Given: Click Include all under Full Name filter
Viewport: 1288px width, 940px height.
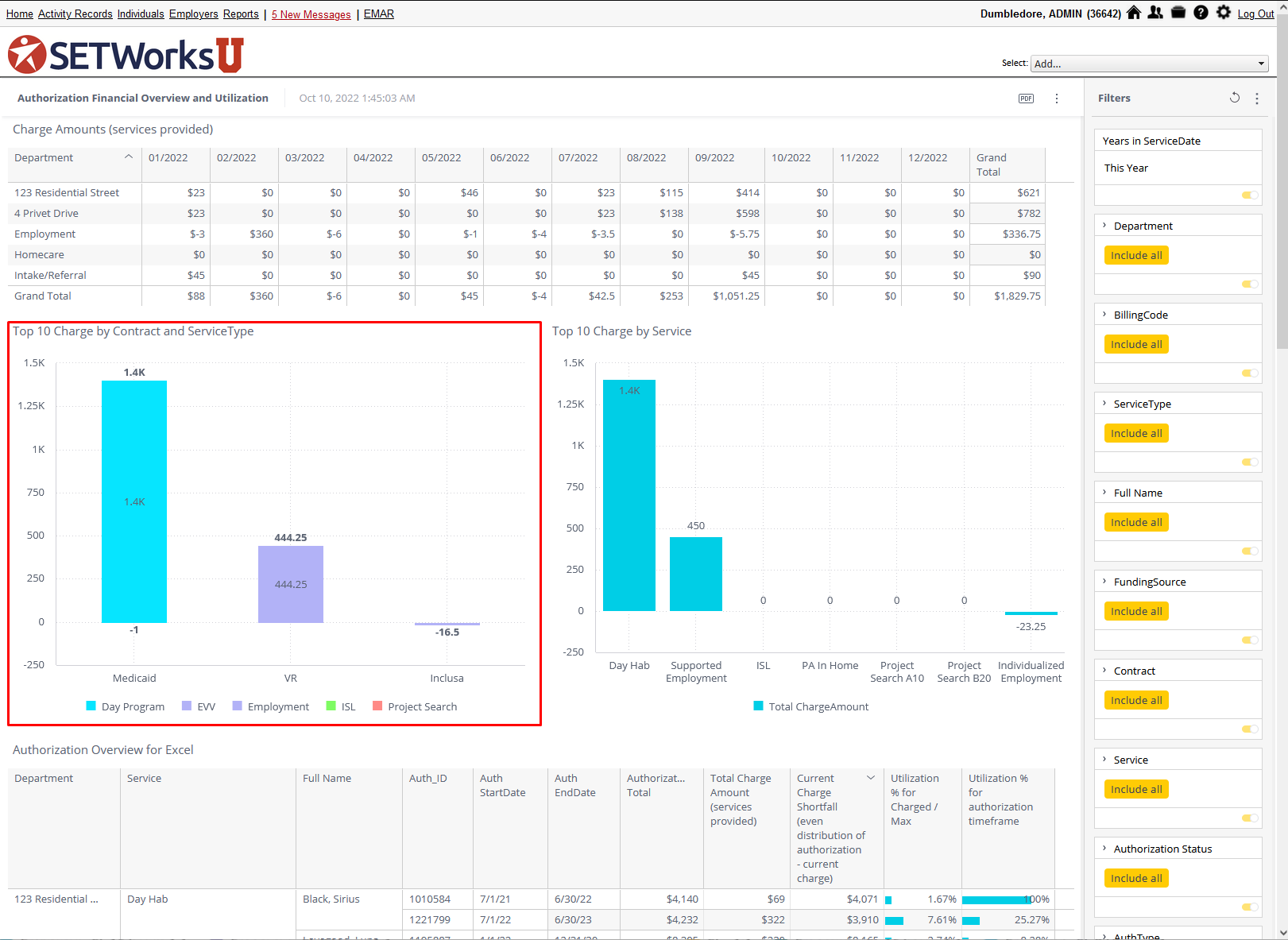Looking at the screenshot, I should click(x=1136, y=523).
